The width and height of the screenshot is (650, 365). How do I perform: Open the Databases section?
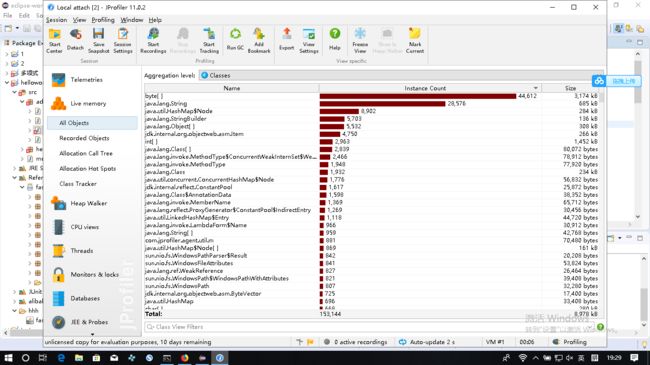coord(85,298)
